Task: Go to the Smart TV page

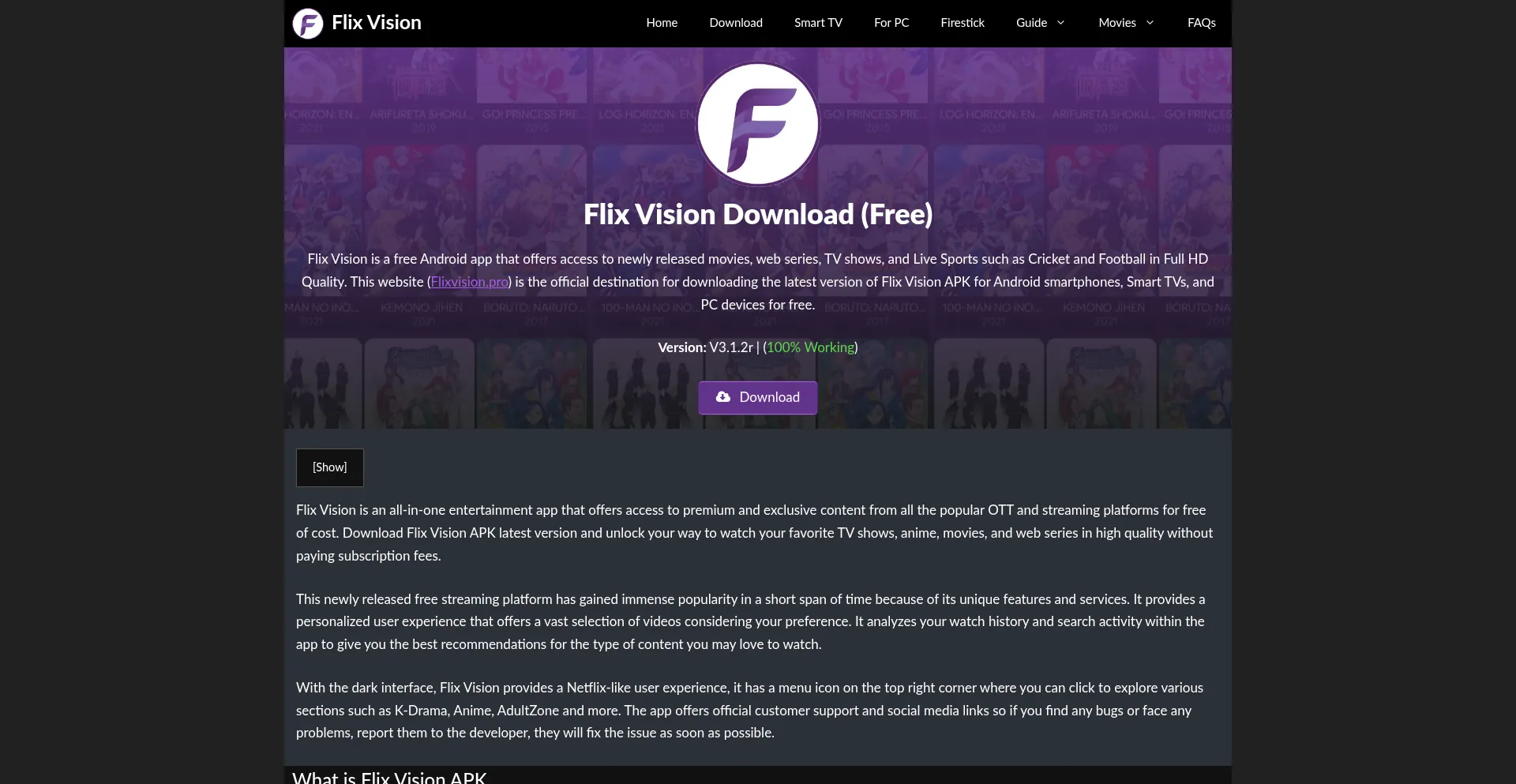Action: pyautogui.click(x=818, y=23)
